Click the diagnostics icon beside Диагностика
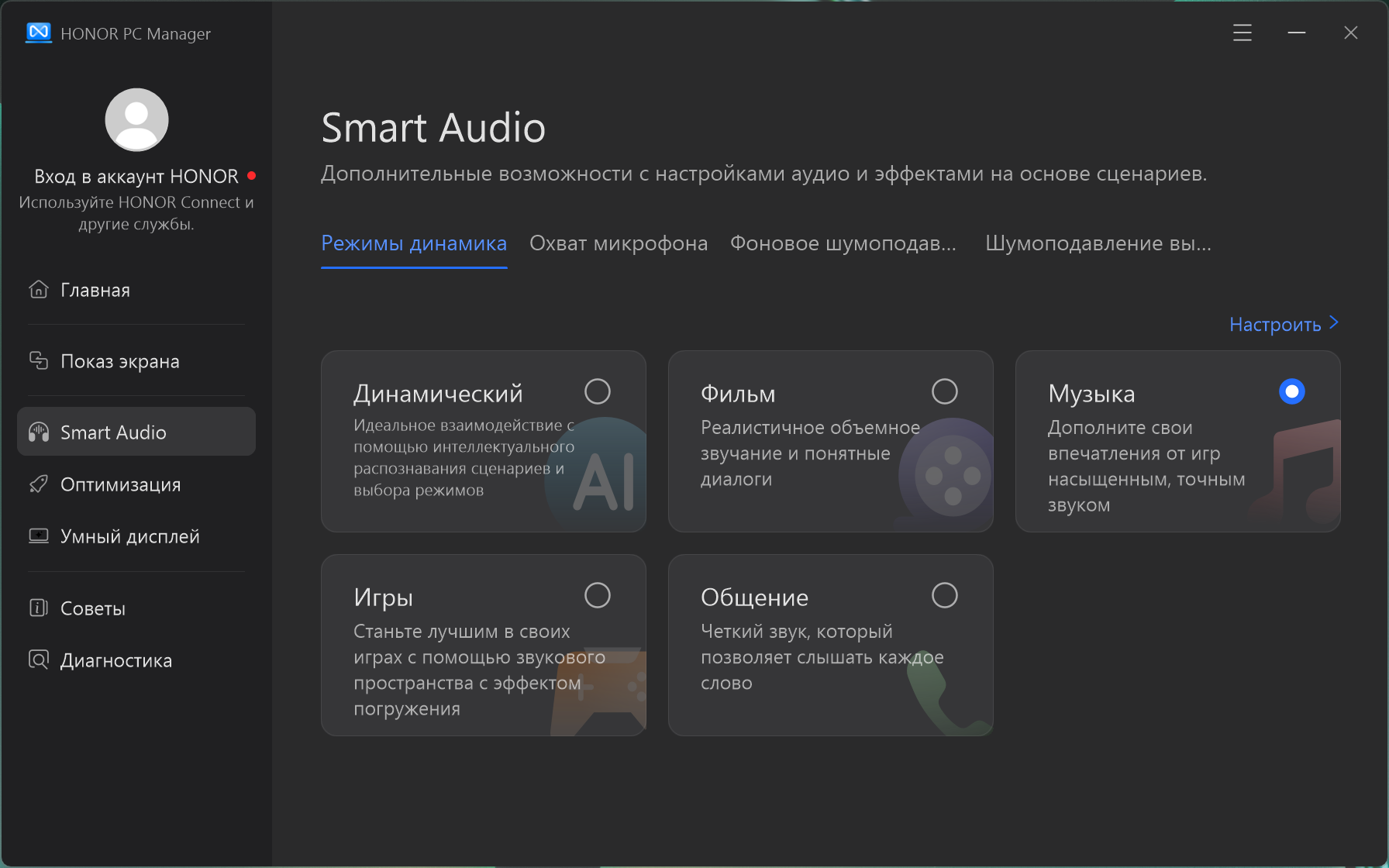Image resolution: width=1389 pixels, height=868 pixels. [x=39, y=660]
